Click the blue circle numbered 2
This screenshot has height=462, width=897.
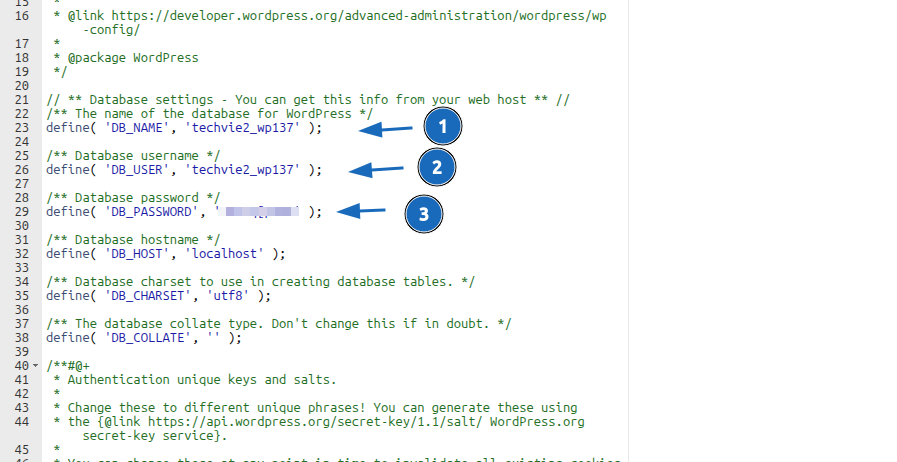pyautogui.click(x=436, y=168)
